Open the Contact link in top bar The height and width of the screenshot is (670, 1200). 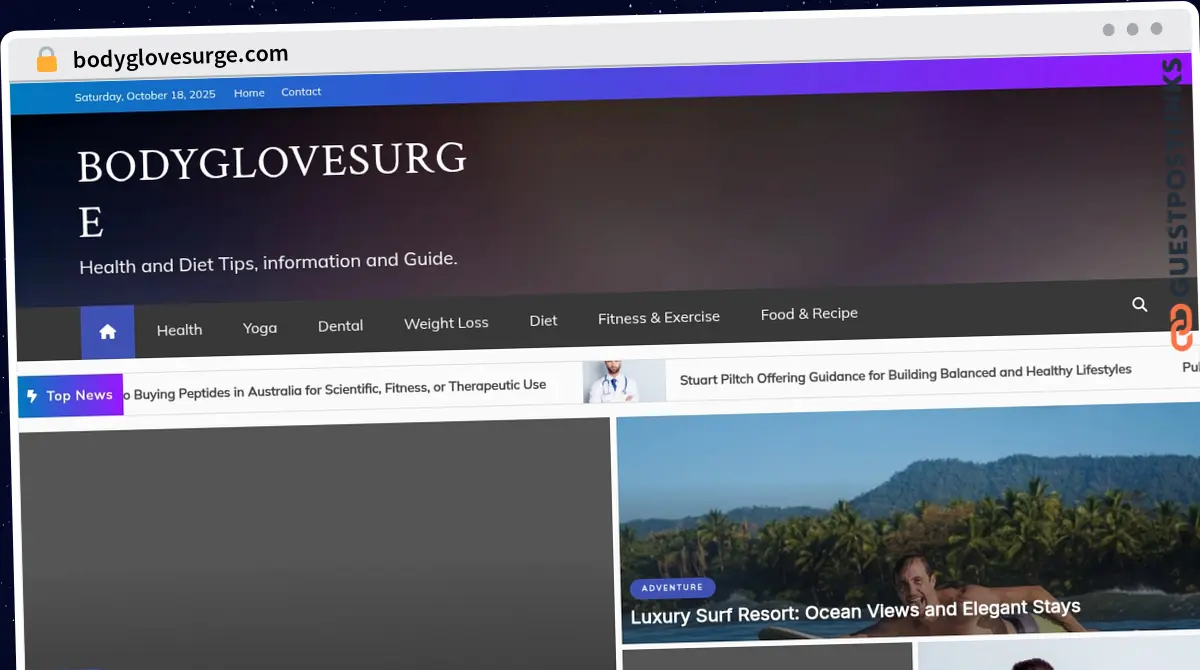tap(301, 92)
